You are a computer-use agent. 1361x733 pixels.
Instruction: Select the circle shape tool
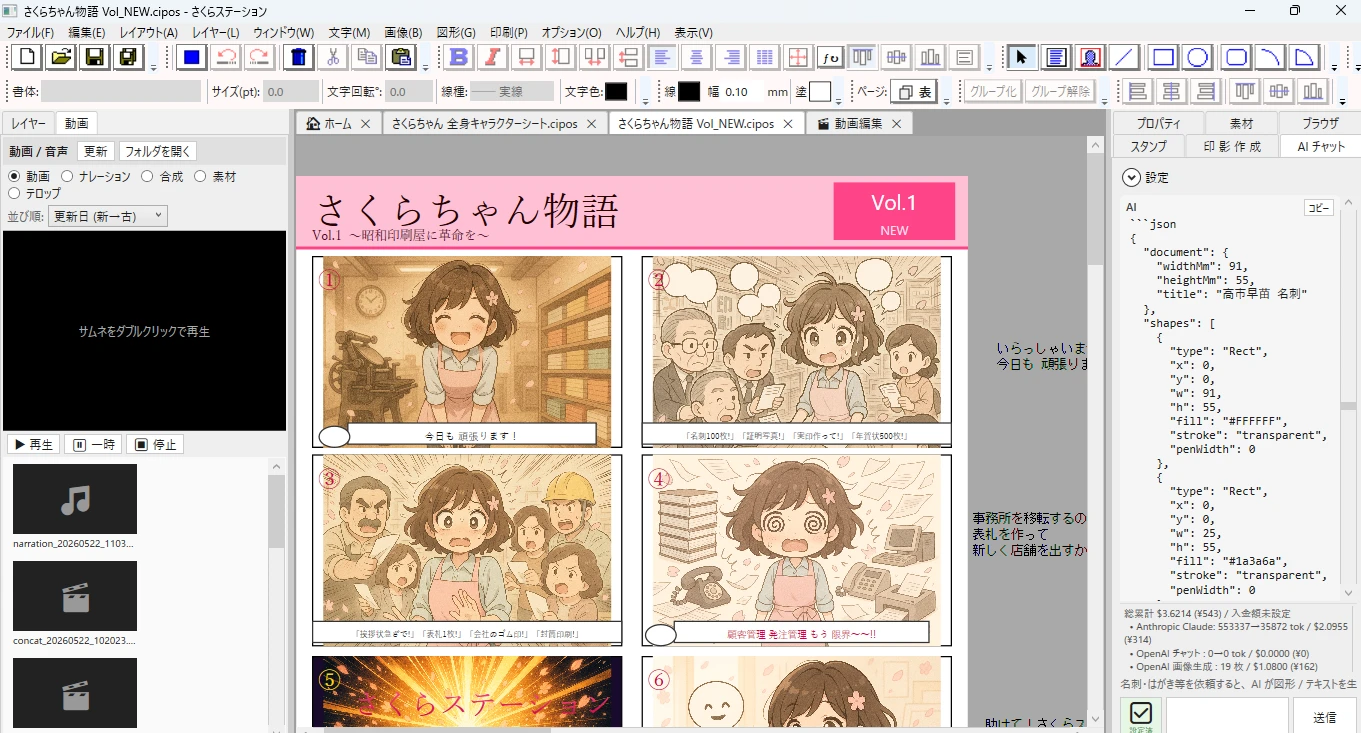coord(1198,57)
